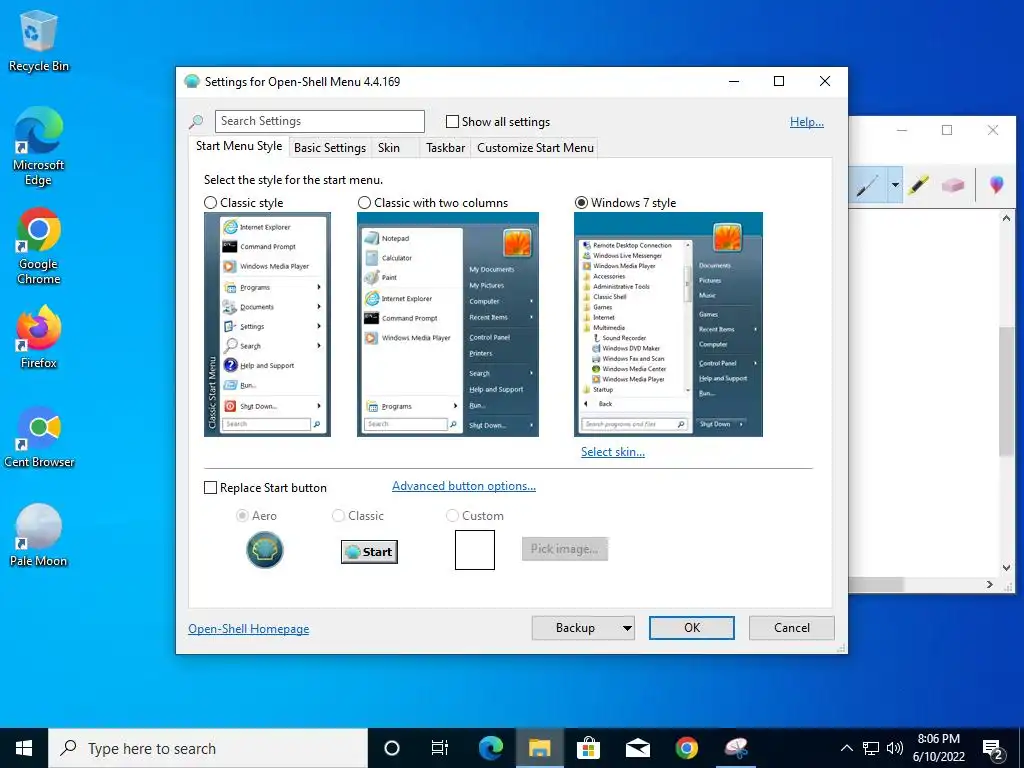Open the Taskbar tab
The height and width of the screenshot is (768, 1024).
point(445,148)
